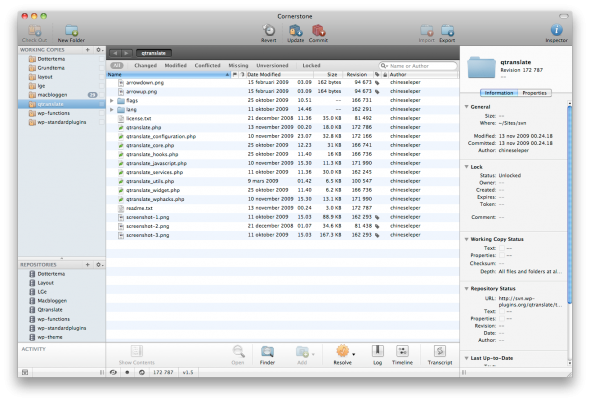Toggle the Text checkbox under Working Copy Status
Viewport: 590px width, 402px height.
click(x=502, y=248)
